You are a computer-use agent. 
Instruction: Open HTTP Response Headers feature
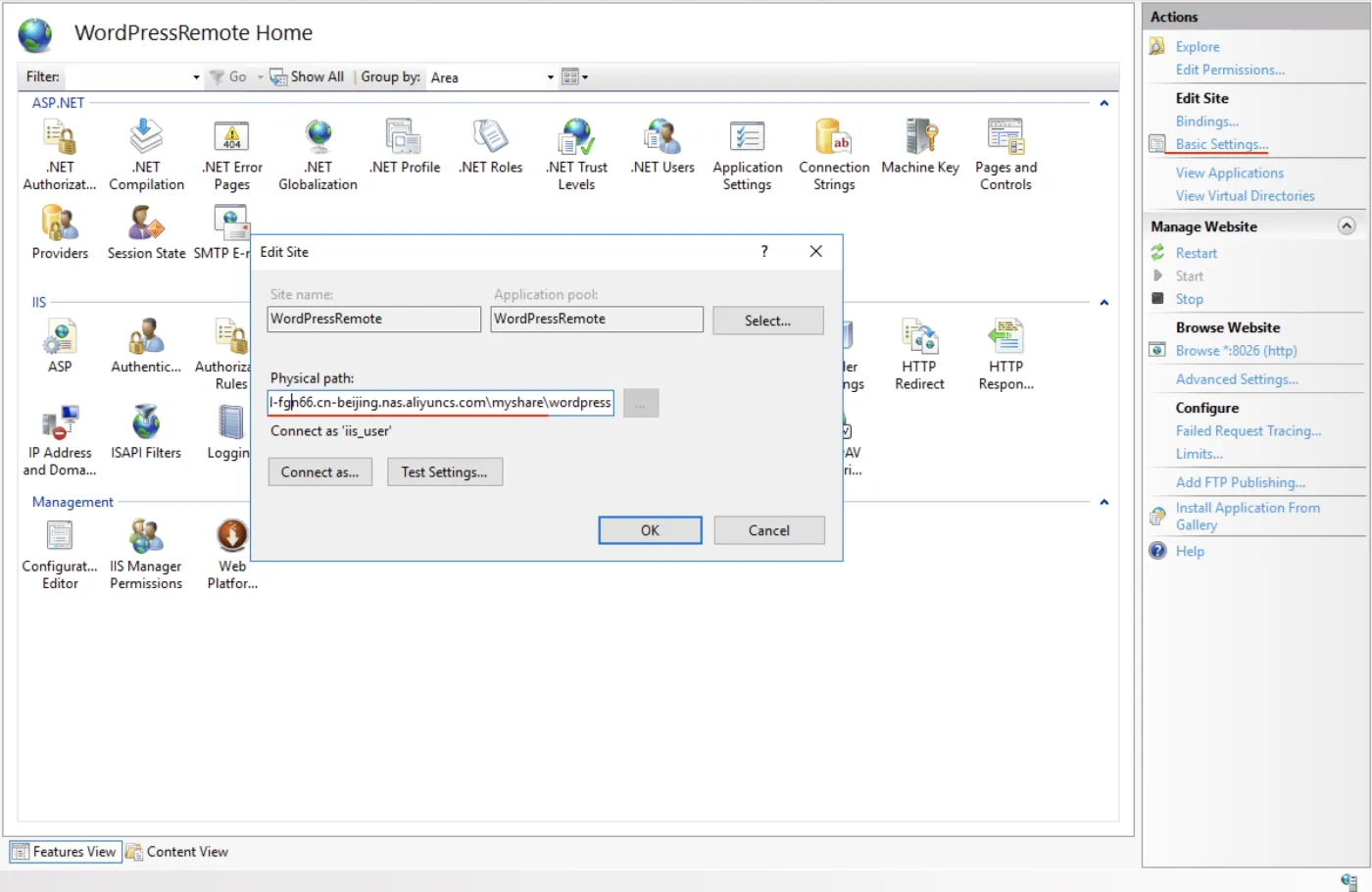(1005, 354)
